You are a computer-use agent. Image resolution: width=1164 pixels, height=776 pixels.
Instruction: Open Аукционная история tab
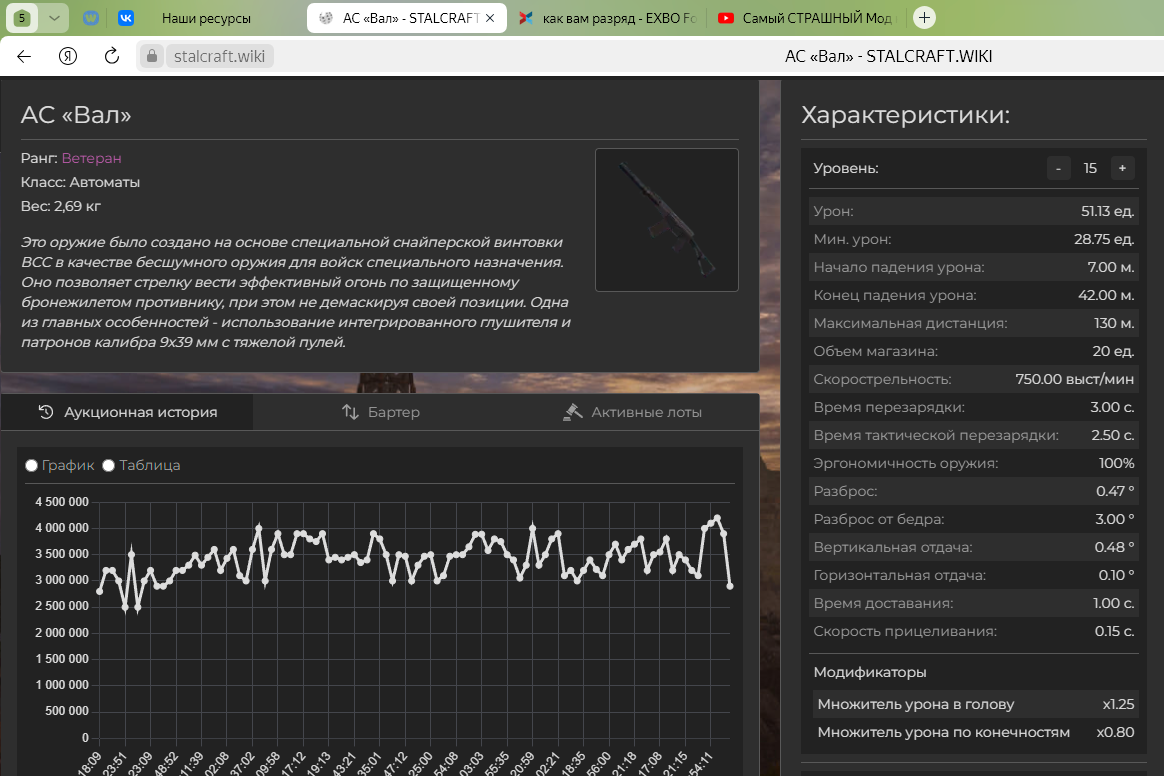pyautogui.click(x=127, y=412)
